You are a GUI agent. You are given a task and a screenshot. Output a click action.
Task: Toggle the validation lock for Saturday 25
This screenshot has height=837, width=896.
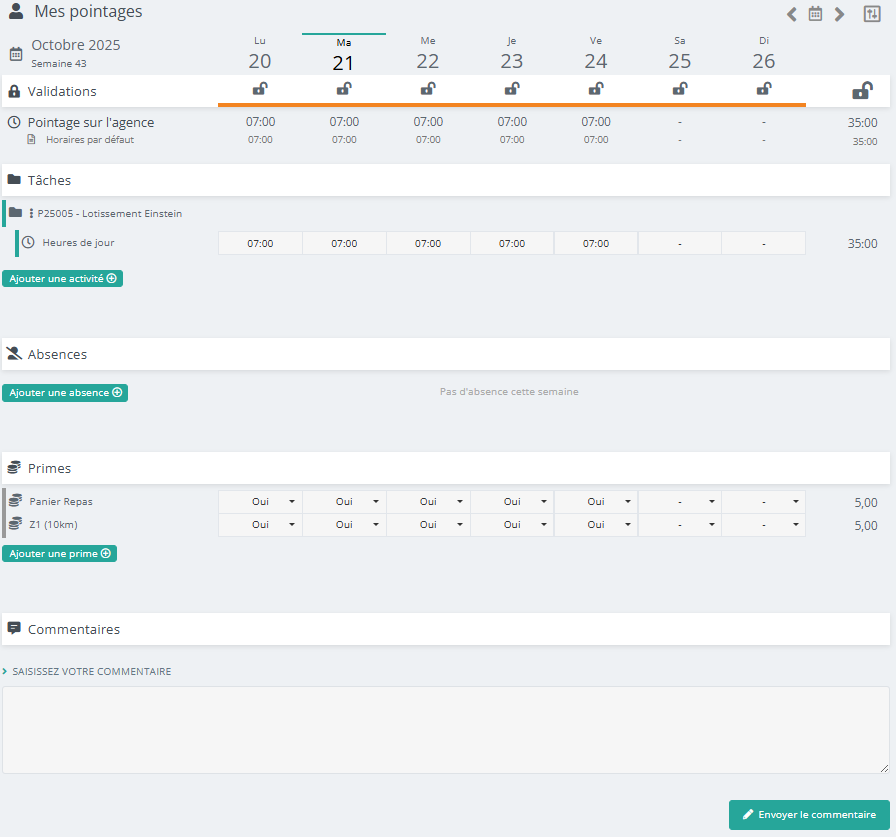point(680,89)
